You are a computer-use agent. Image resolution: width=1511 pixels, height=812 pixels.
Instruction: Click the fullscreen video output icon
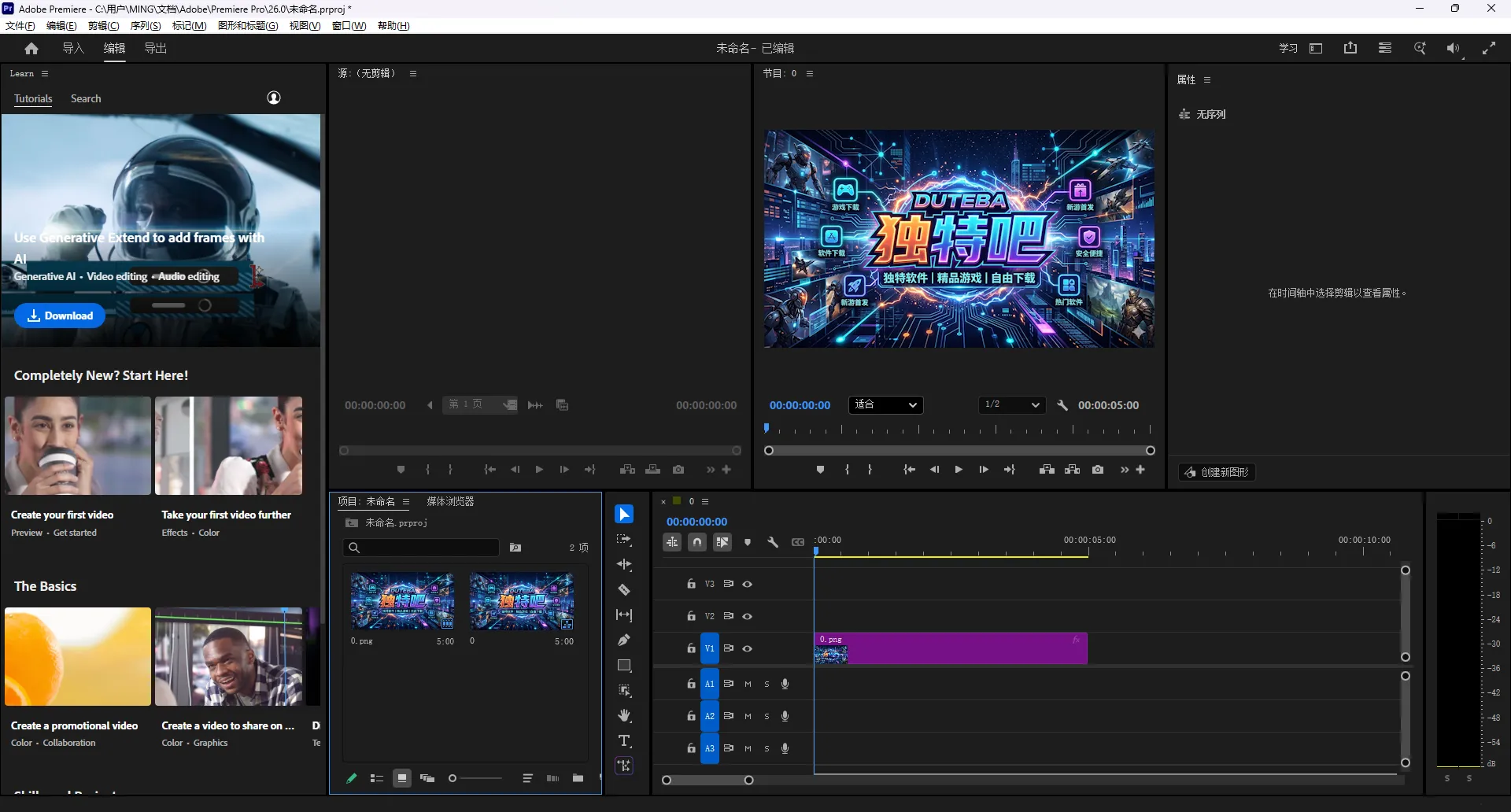pyautogui.click(x=1489, y=48)
